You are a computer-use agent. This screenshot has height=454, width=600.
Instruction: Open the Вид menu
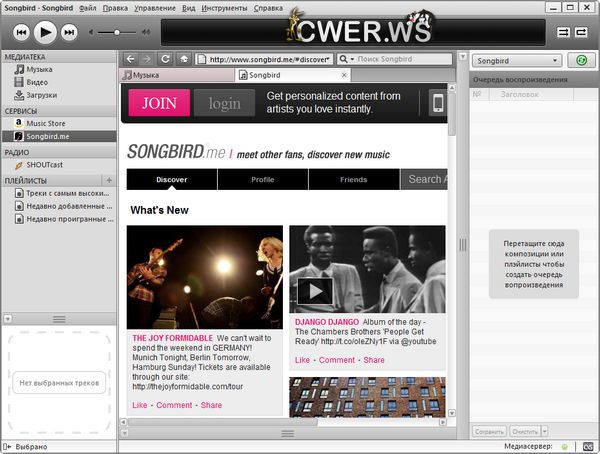tap(188, 8)
